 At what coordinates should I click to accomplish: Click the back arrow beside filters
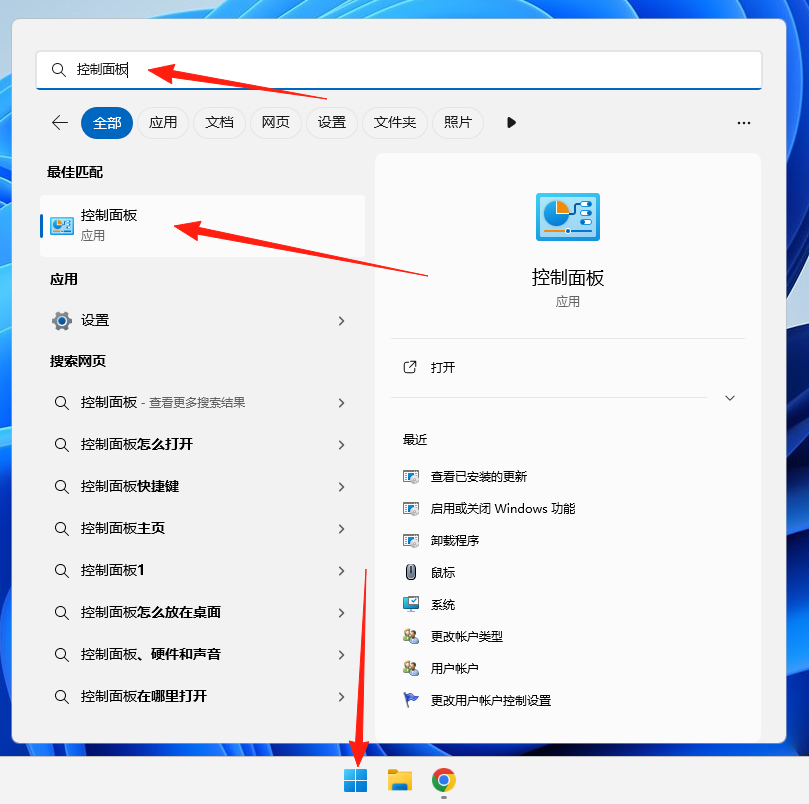pos(59,122)
